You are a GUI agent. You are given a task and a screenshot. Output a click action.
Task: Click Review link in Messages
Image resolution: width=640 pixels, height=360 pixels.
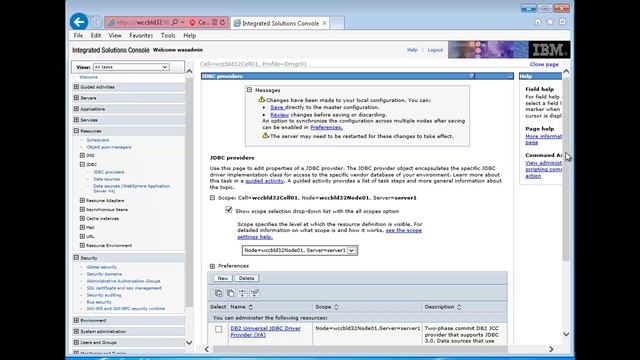[x=280, y=115]
